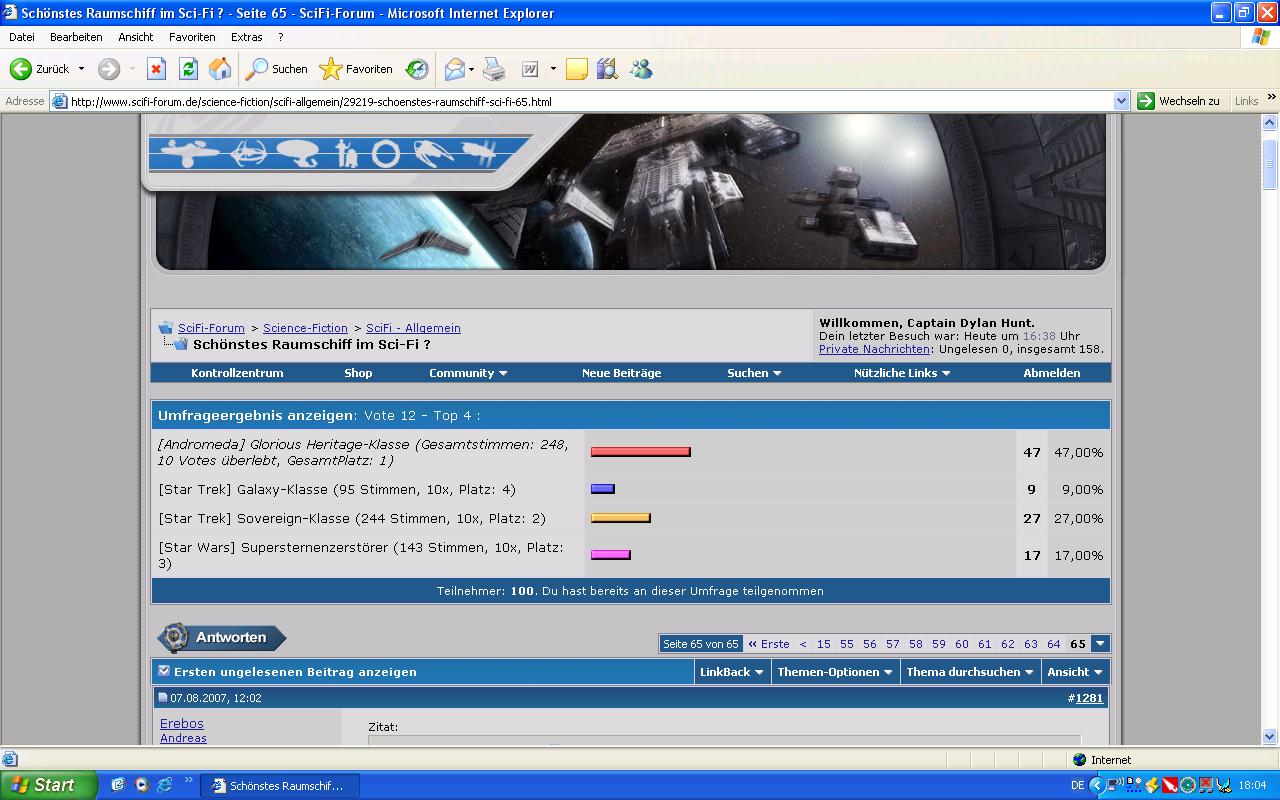
Task: Open the page-jump dropdown arrow next to 65
Action: pyautogui.click(x=1100, y=644)
